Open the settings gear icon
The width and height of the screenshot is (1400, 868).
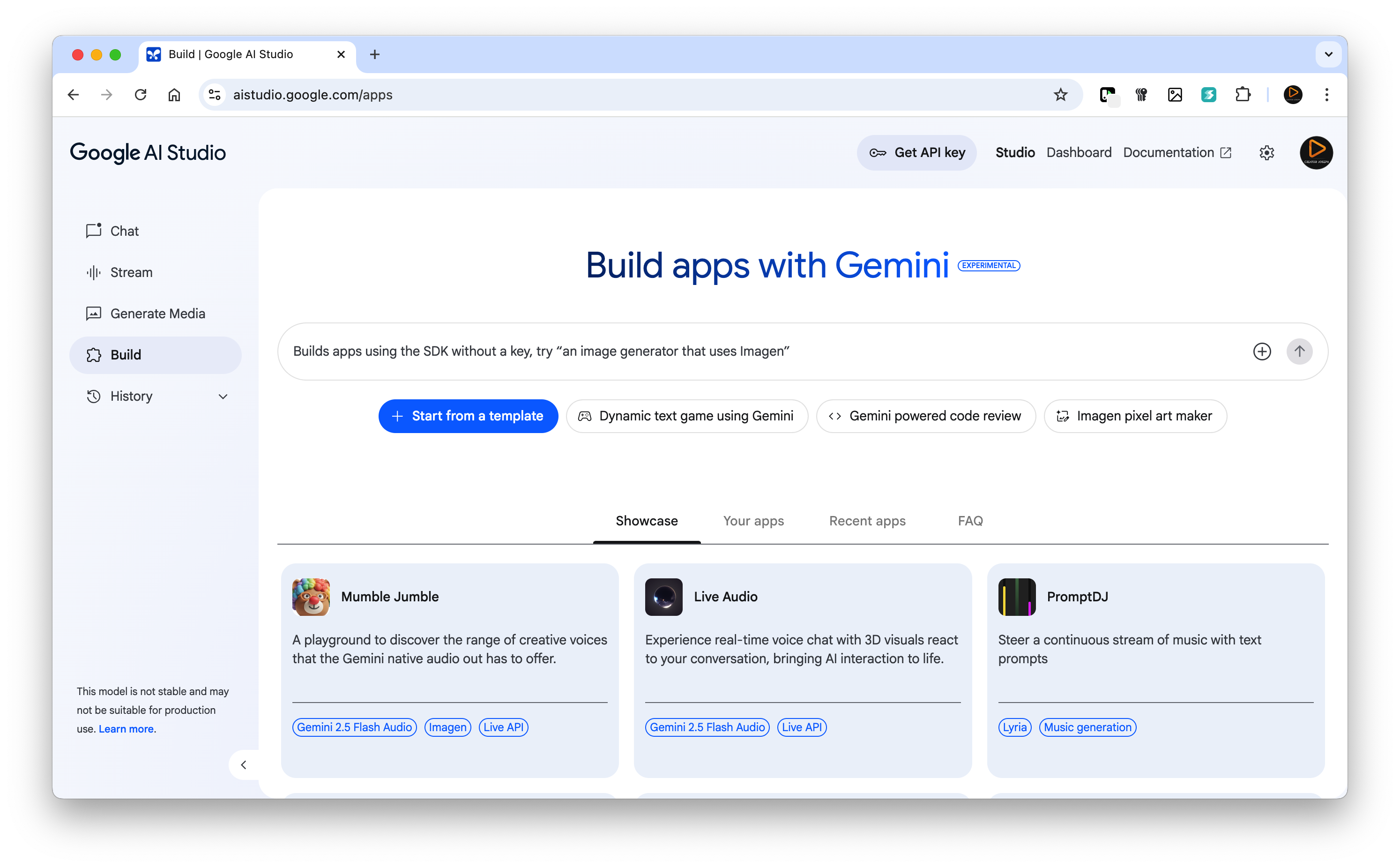coord(1266,153)
